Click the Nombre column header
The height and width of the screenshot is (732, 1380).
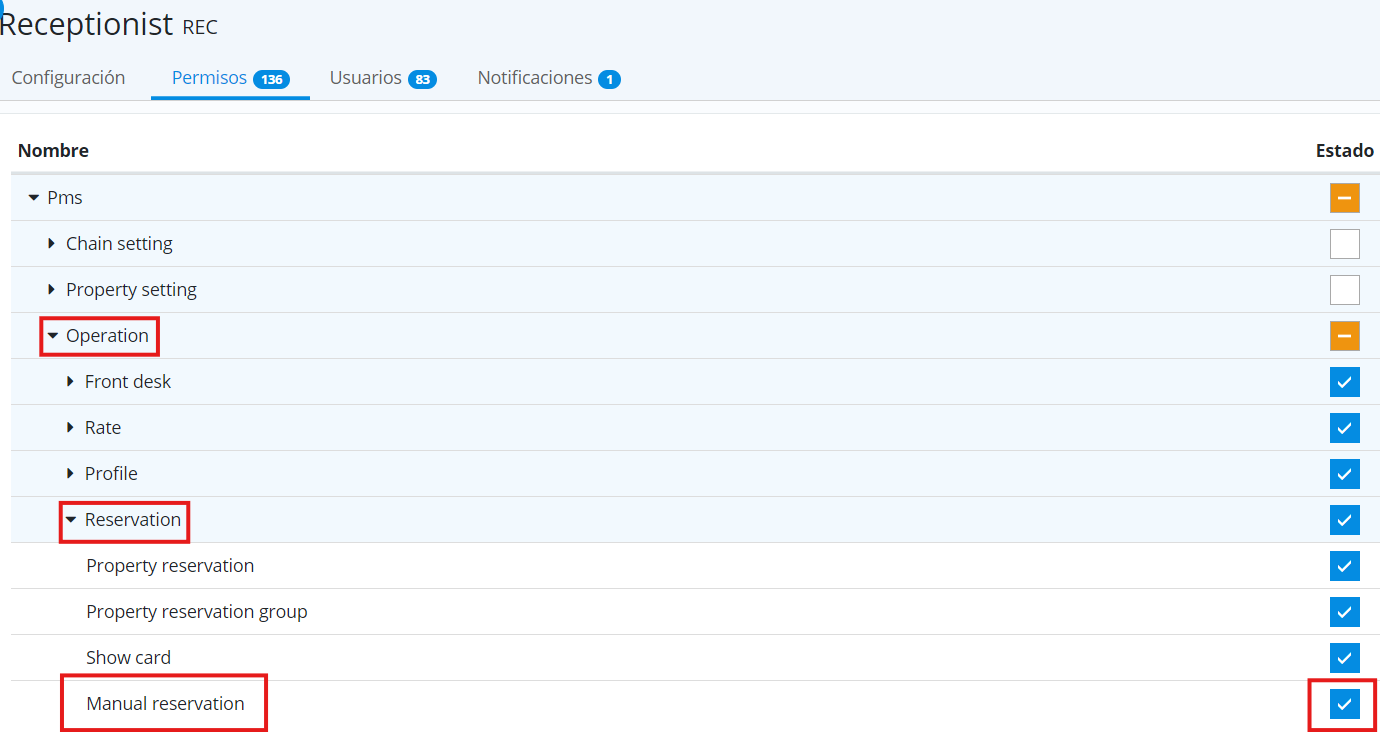[53, 151]
